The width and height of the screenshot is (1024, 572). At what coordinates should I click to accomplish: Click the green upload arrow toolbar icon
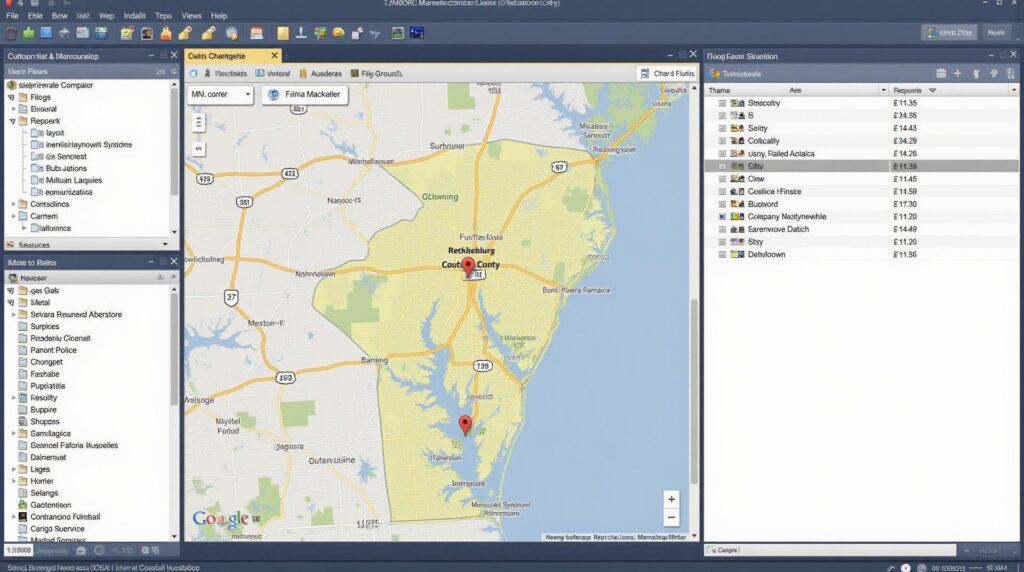(29, 33)
